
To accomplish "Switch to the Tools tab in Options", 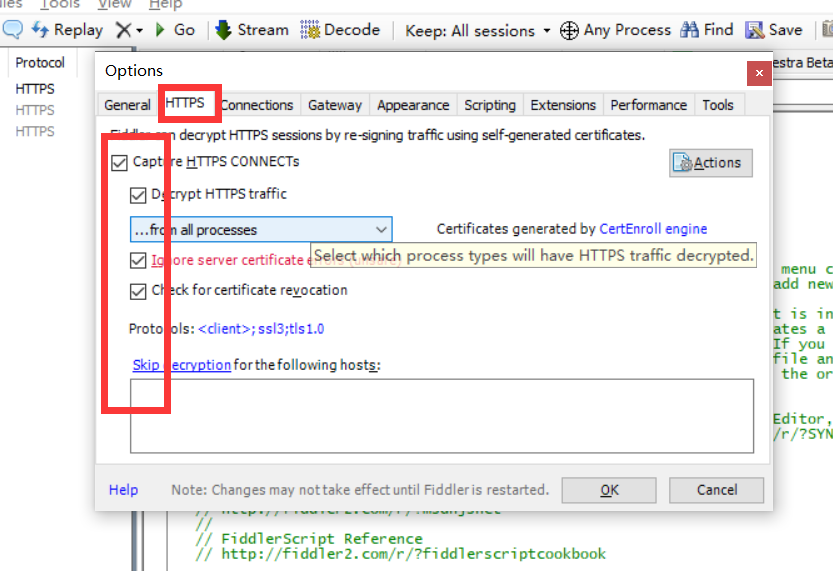I will [x=718, y=105].
